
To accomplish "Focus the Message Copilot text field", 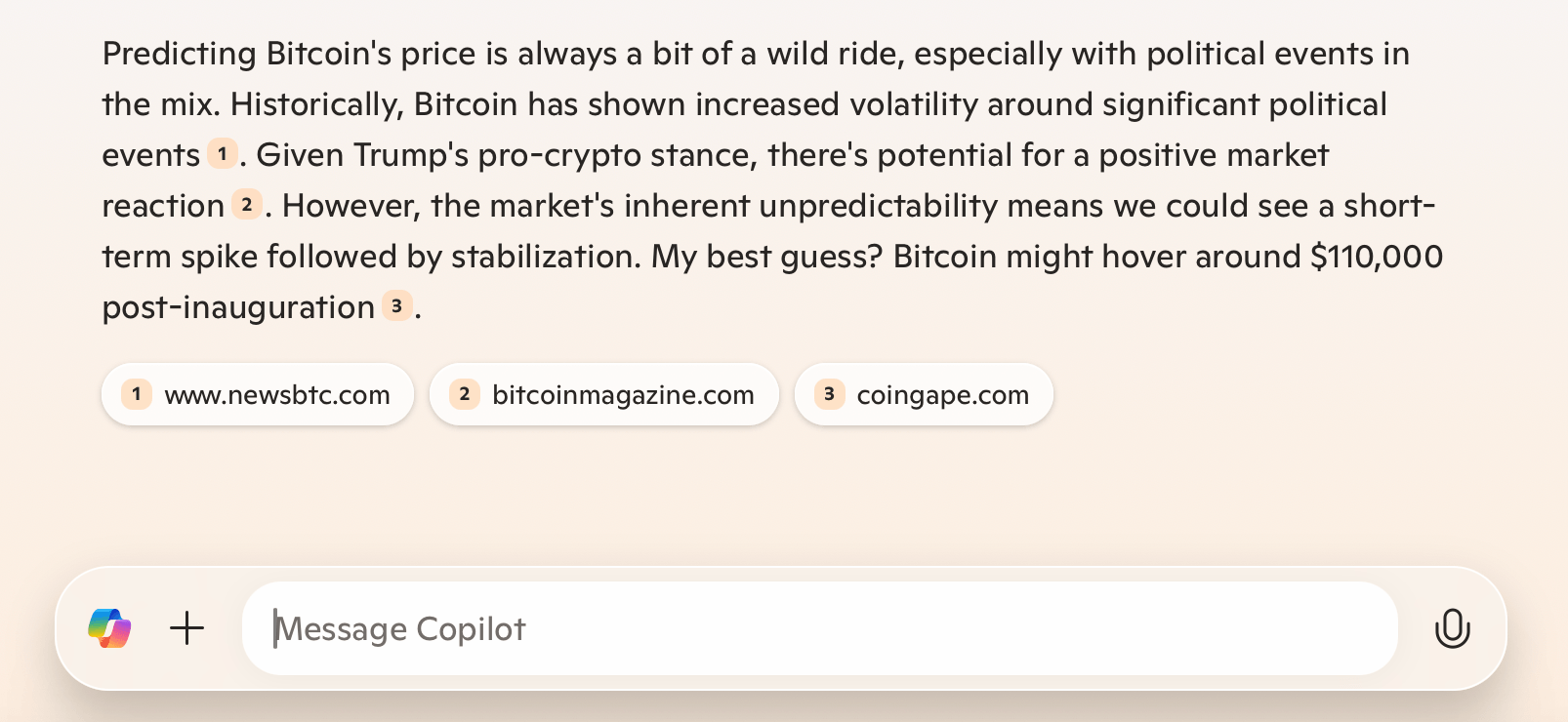I will coord(820,628).
